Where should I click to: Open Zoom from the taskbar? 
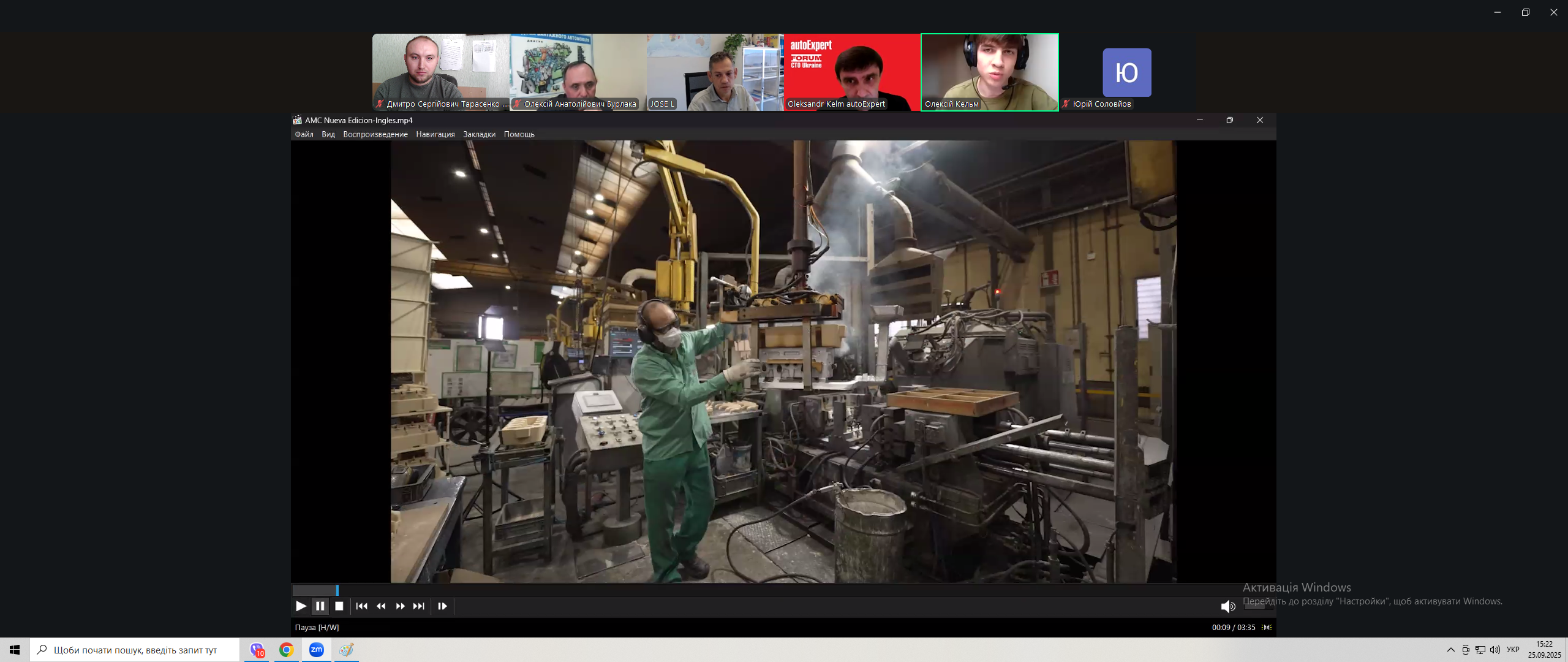pyautogui.click(x=316, y=650)
